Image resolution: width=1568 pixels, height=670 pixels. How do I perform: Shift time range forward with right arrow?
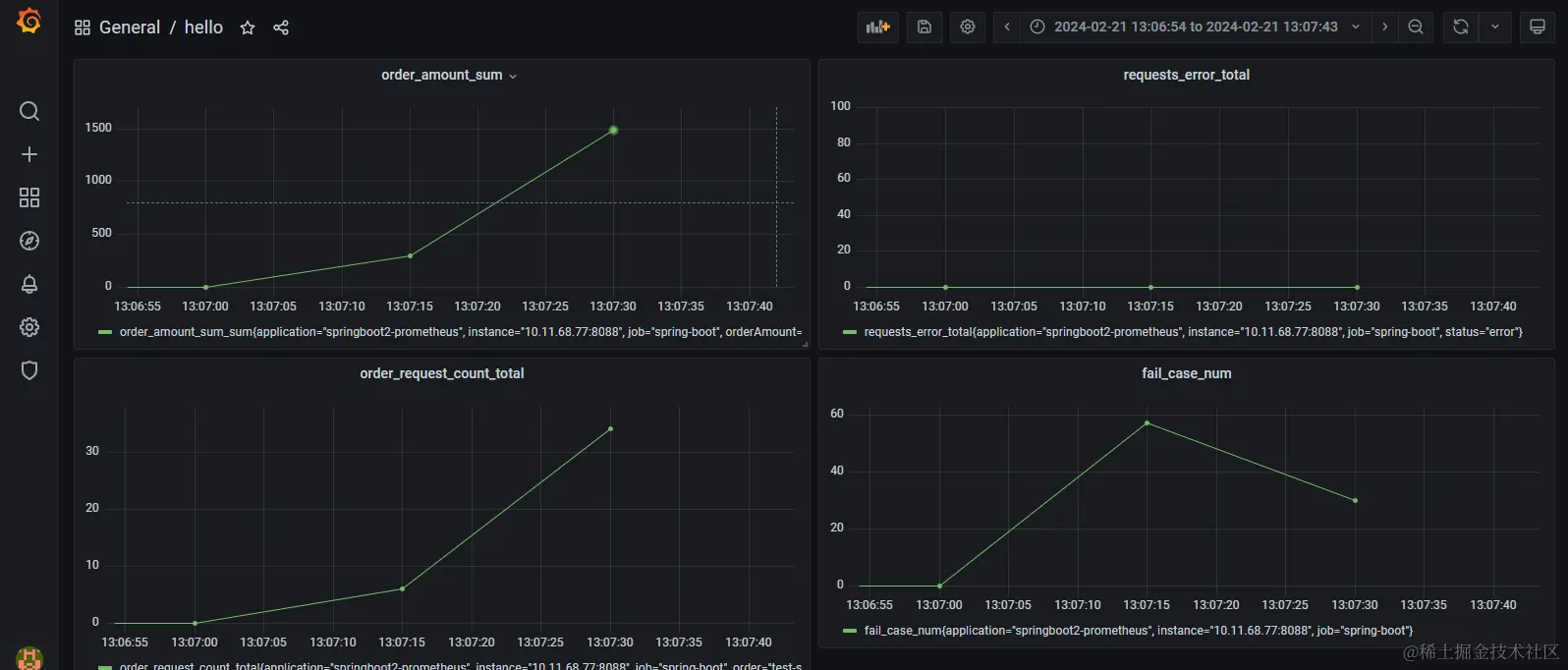click(1385, 28)
